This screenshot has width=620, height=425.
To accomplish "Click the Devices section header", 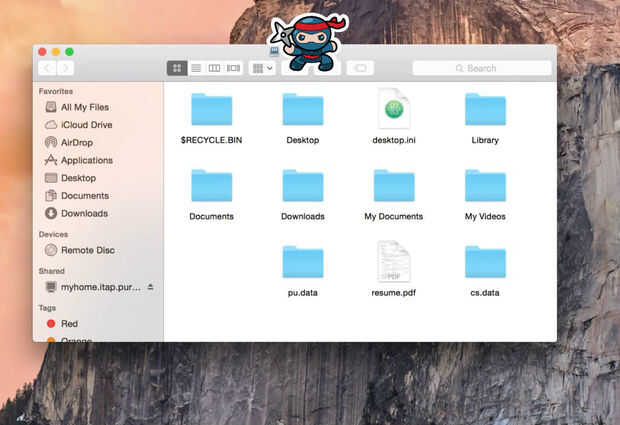I will [x=53, y=234].
